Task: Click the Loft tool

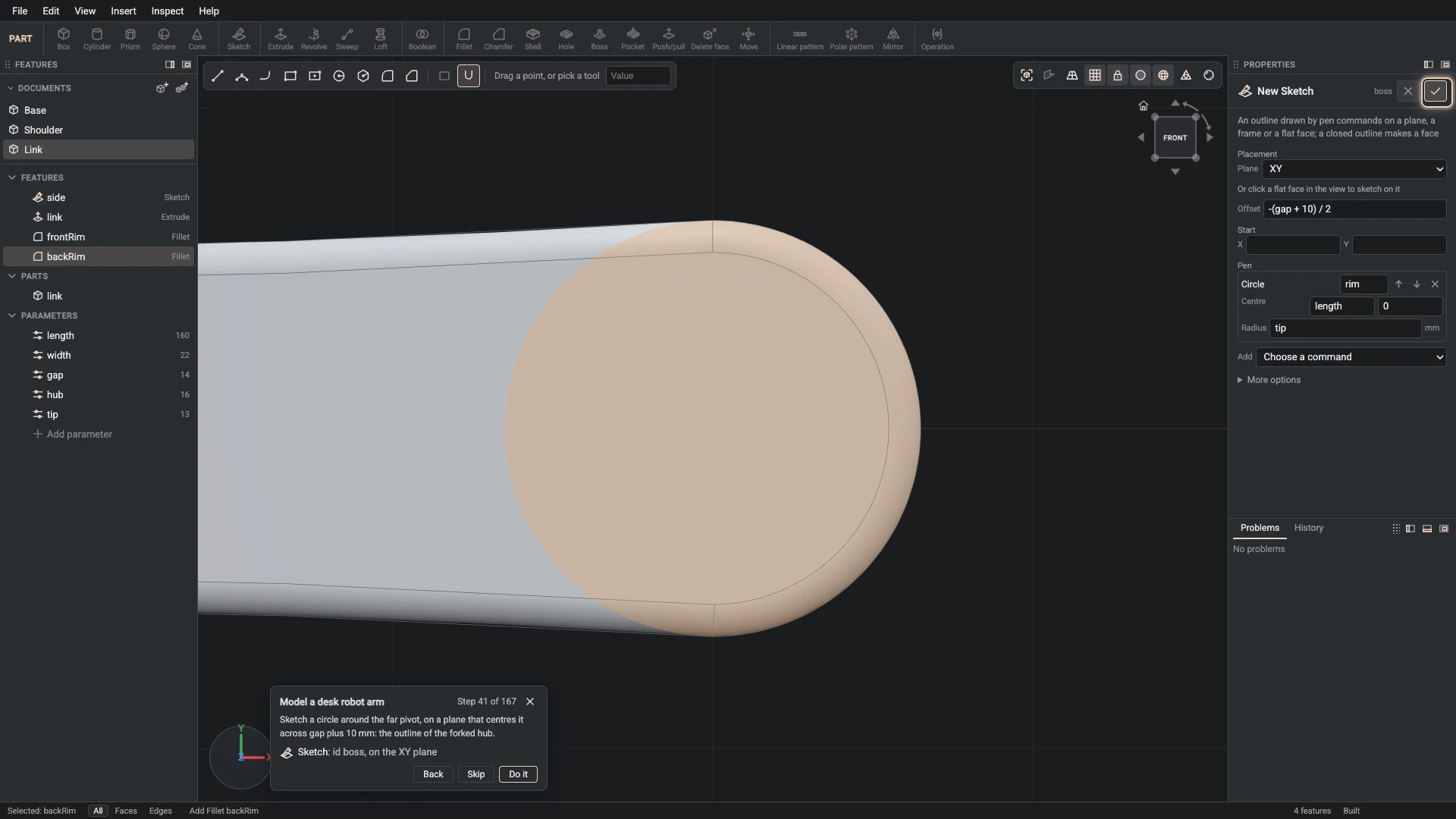Action: (381, 39)
